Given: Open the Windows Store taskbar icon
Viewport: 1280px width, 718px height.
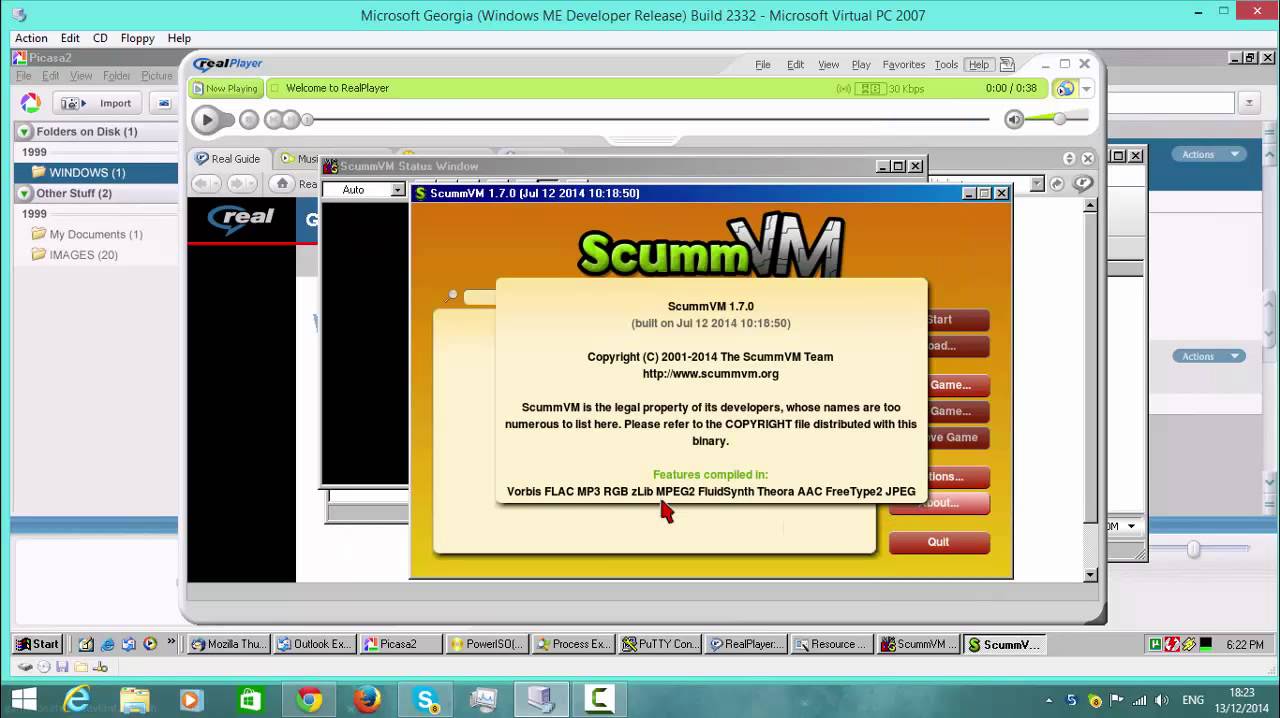Looking at the screenshot, I should [x=251, y=699].
